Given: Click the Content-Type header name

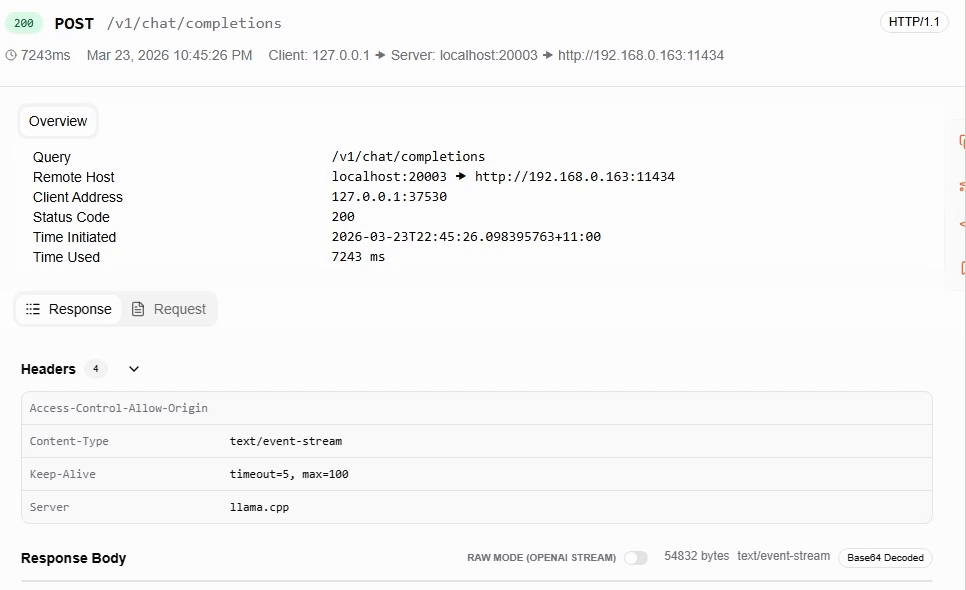Looking at the screenshot, I should 69,441.
